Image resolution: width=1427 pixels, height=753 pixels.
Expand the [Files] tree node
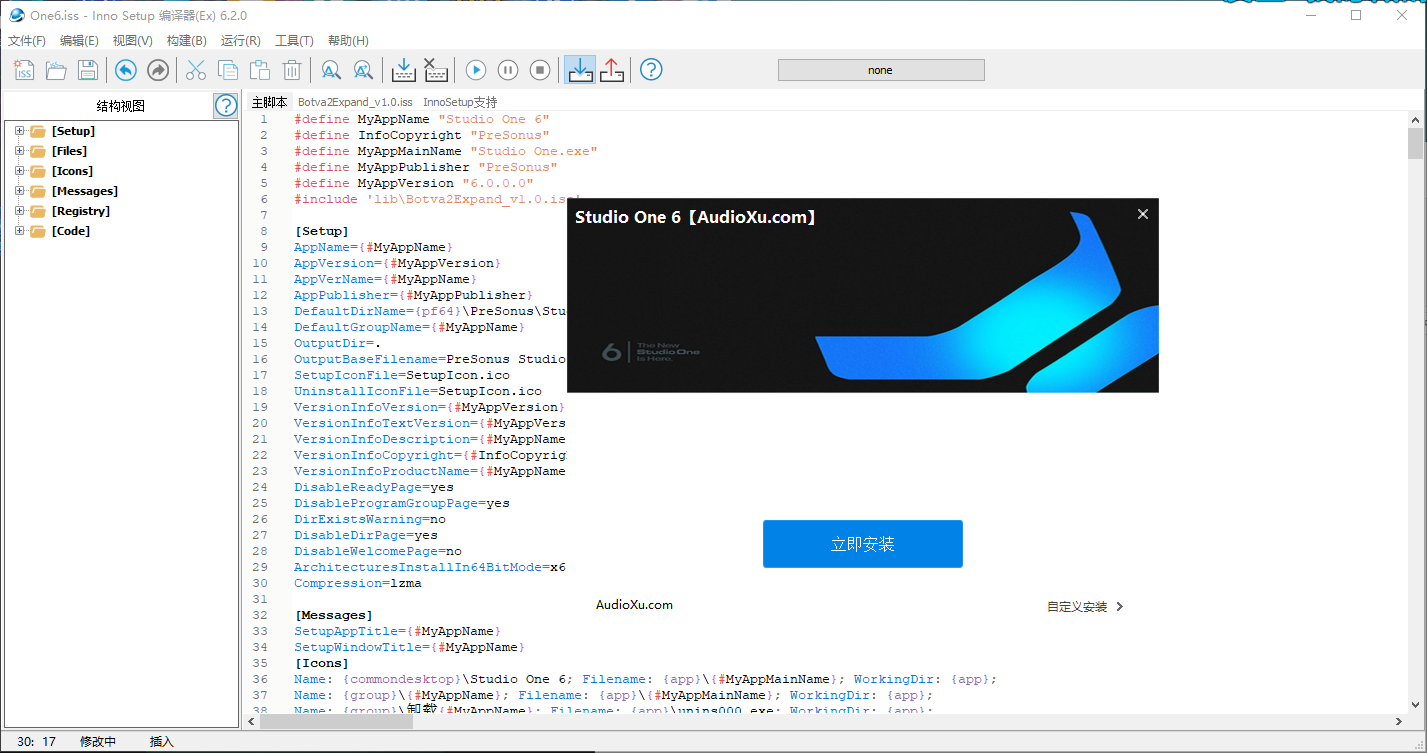click(x=19, y=151)
